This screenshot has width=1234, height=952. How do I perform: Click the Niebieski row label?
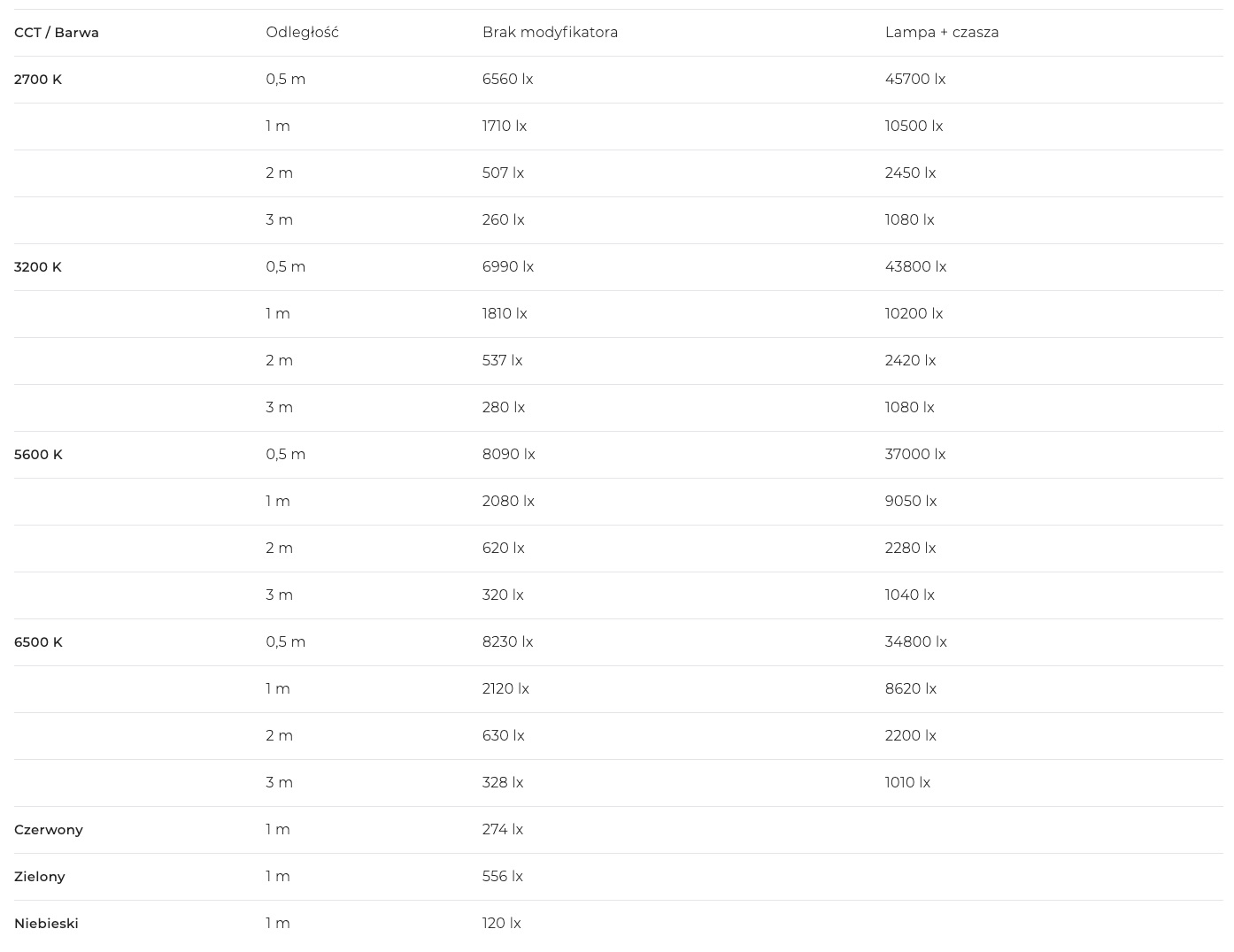[x=46, y=924]
